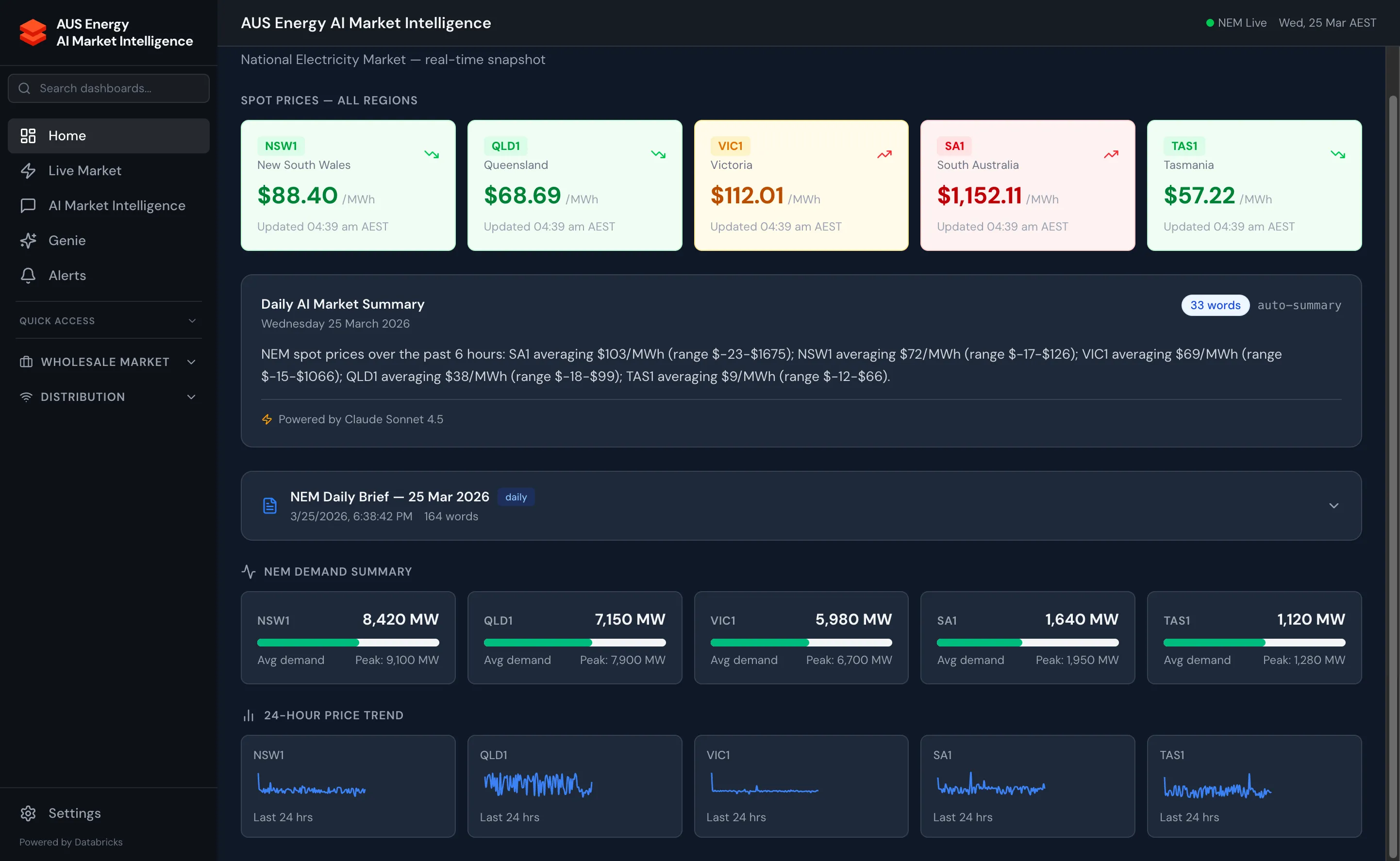This screenshot has height=861, width=1400.
Task: Switch to the Distribution section
Action: click(83, 397)
